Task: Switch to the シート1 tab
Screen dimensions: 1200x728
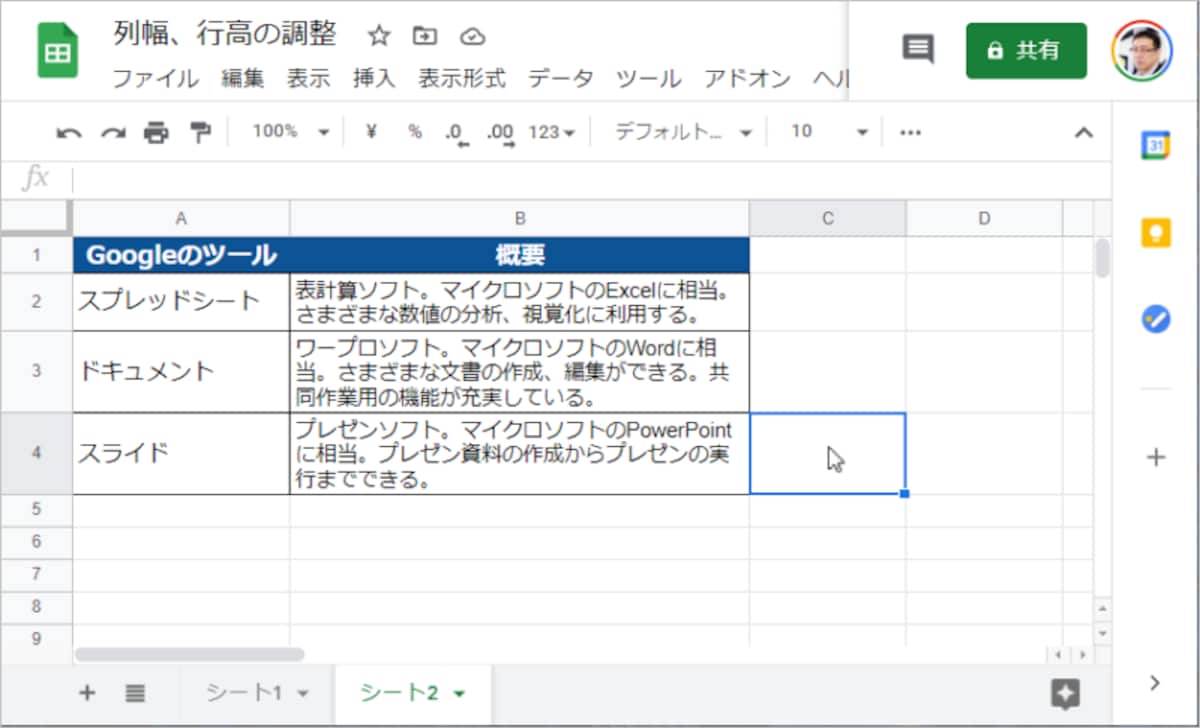Action: (x=244, y=692)
